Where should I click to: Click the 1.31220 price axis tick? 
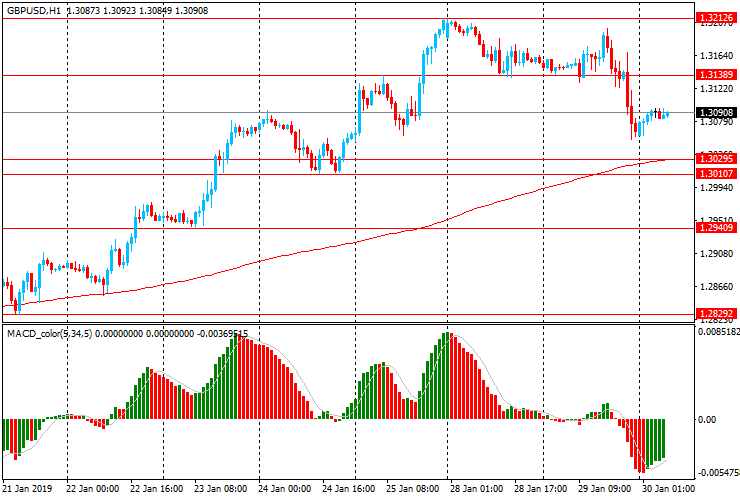pyautogui.click(x=714, y=89)
